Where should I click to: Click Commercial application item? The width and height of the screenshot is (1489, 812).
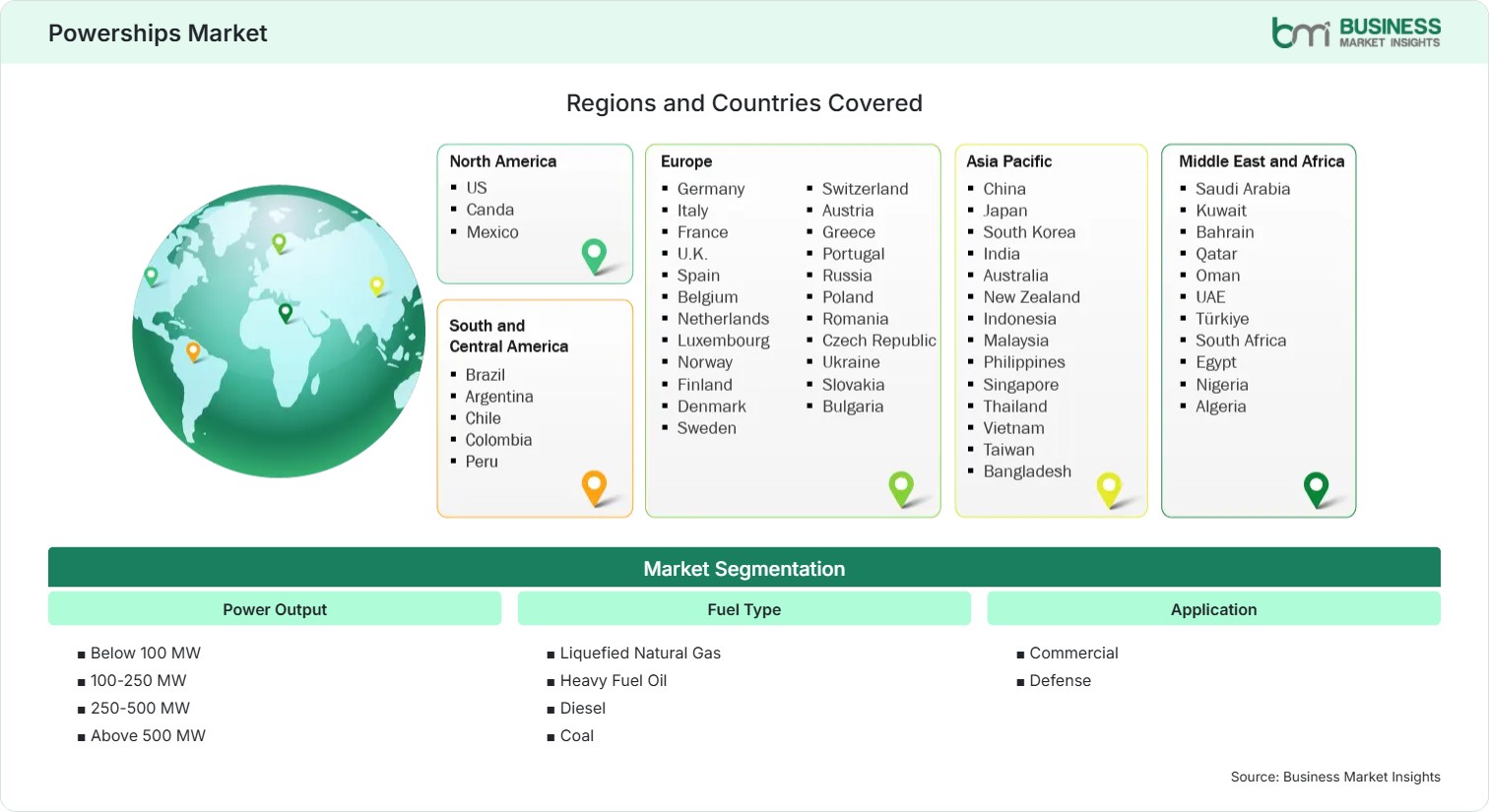click(x=1074, y=653)
